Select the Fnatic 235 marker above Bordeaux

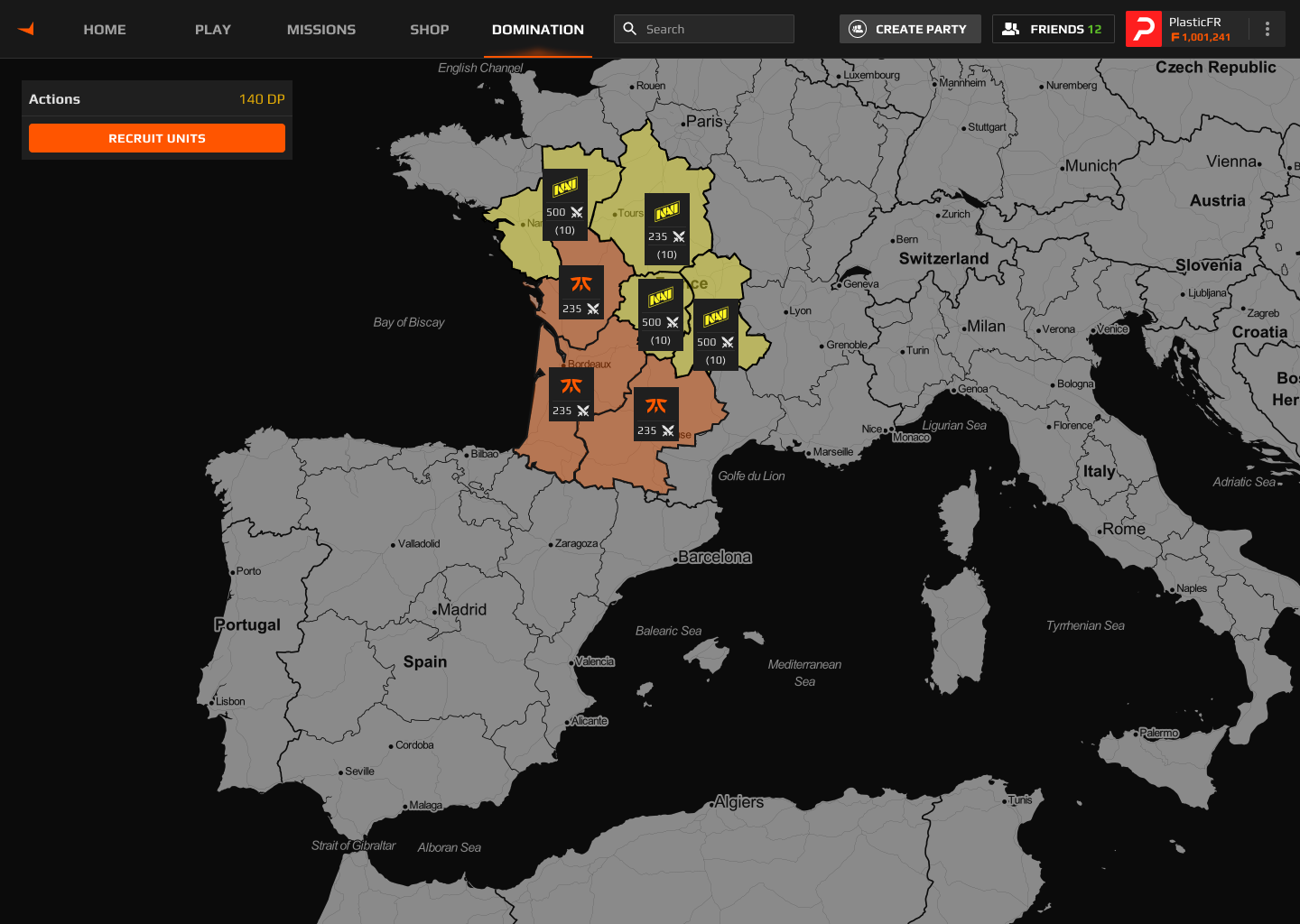coord(581,292)
